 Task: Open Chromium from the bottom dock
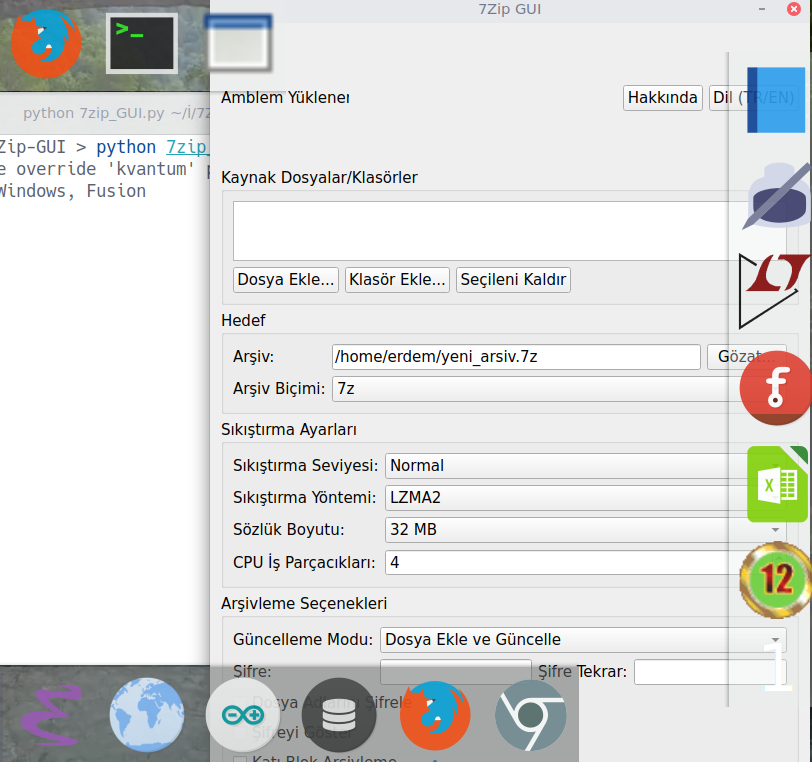(531, 715)
